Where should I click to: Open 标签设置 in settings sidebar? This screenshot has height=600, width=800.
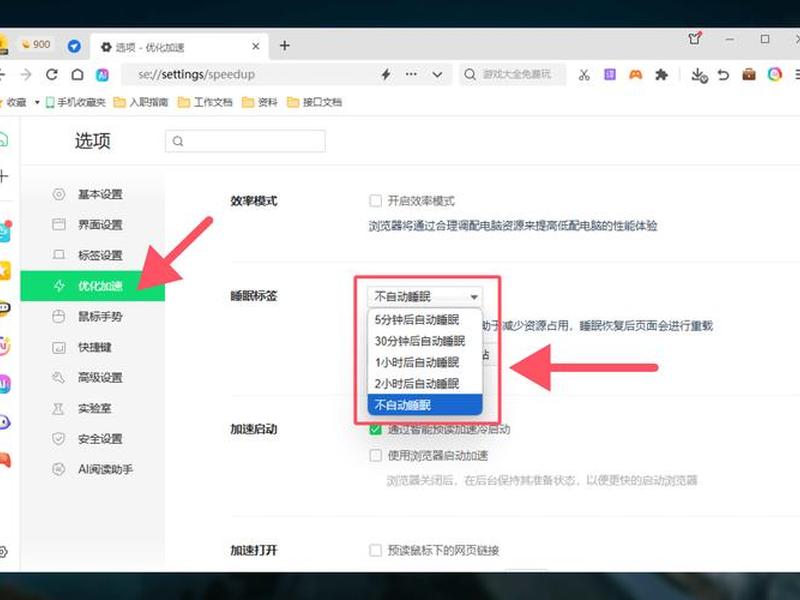tap(92, 255)
